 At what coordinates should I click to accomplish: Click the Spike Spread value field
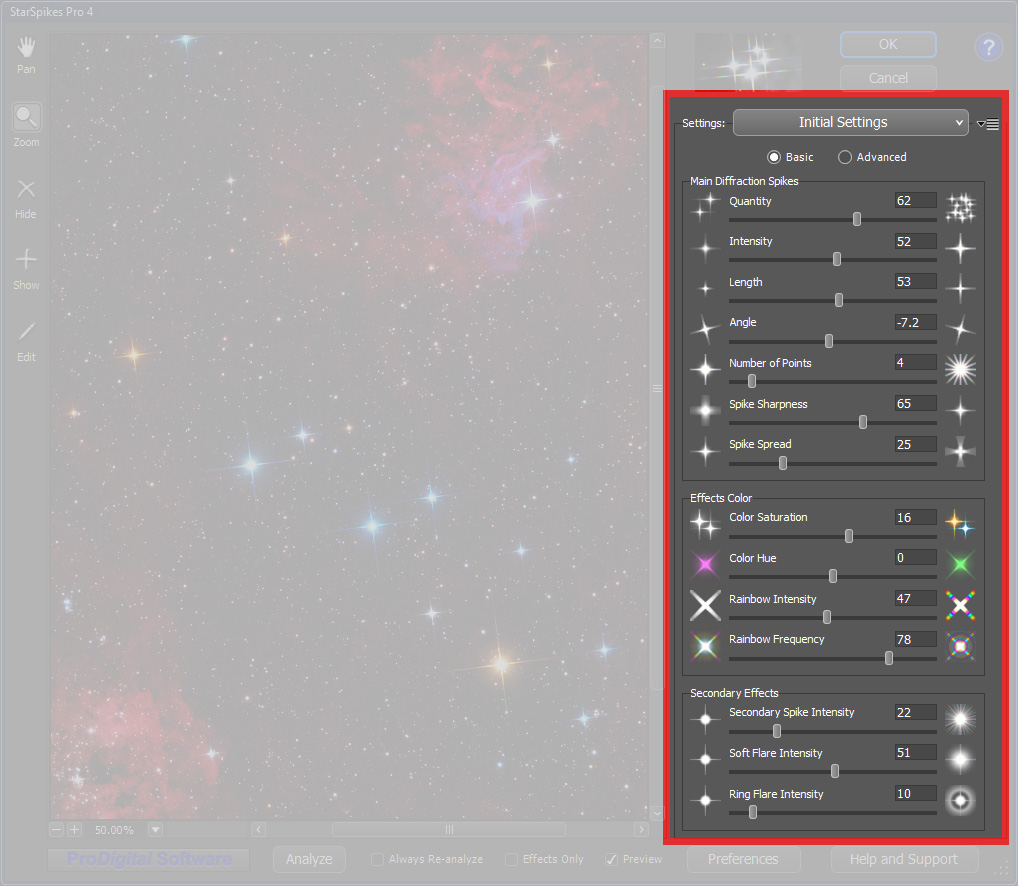915,444
